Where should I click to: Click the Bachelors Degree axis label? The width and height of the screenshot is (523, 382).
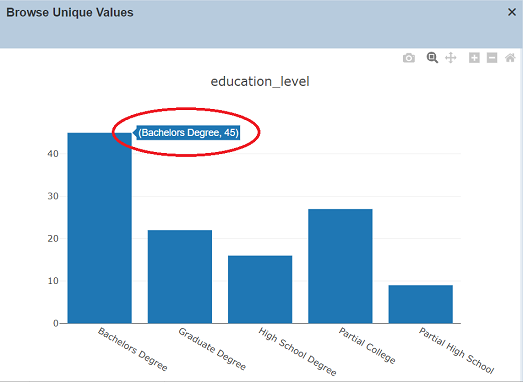pyautogui.click(x=132, y=349)
